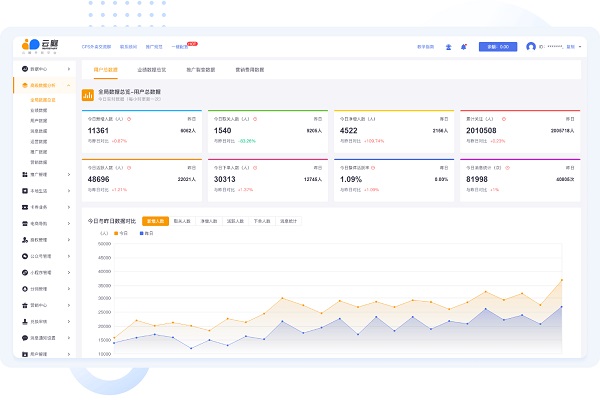Image resolution: width=600 pixels, height=400 pixels.
Task: Click the user avatar icon
Action: tap(530, 47)
